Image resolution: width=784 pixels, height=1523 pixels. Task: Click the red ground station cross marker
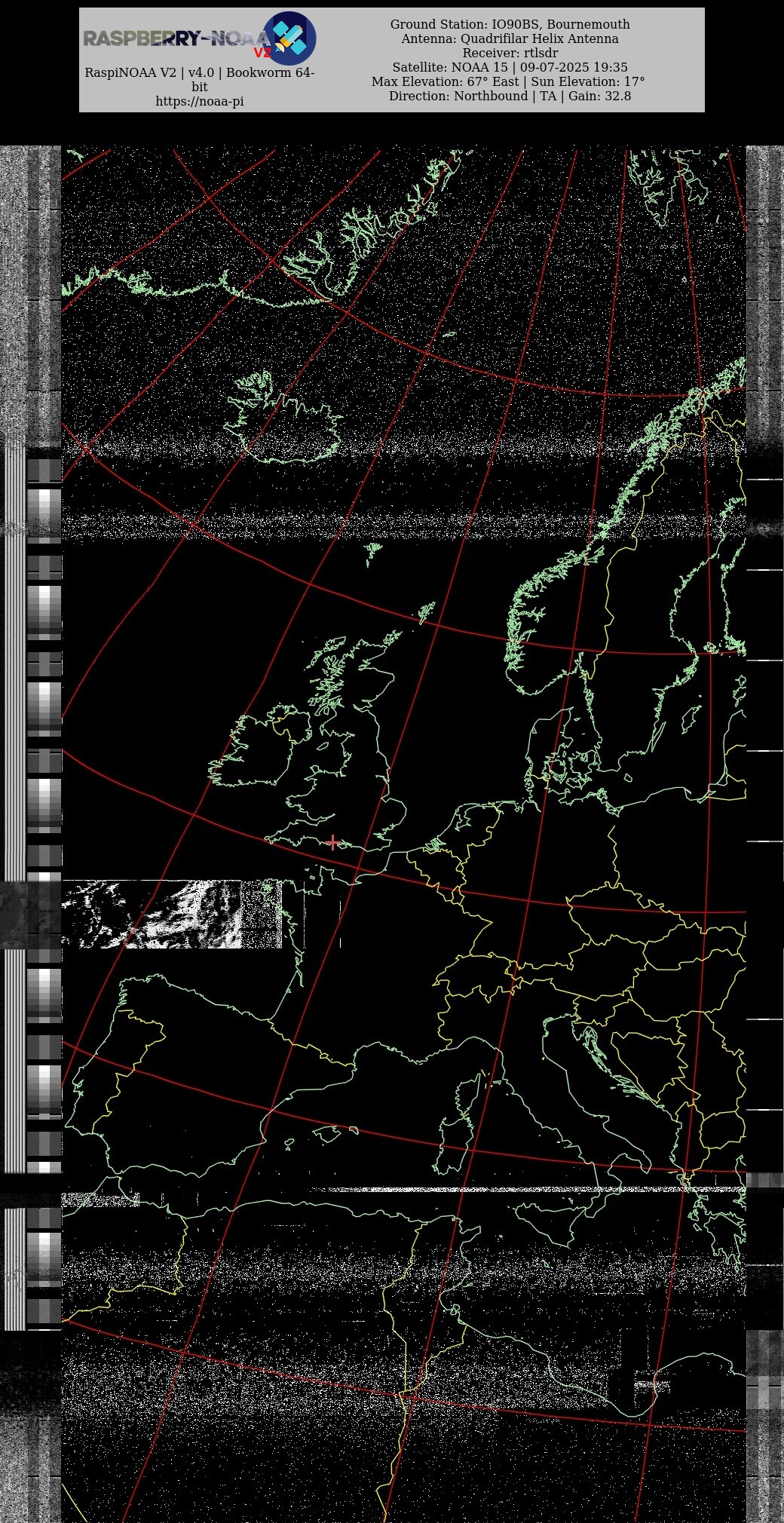click(x=333, y=842)
